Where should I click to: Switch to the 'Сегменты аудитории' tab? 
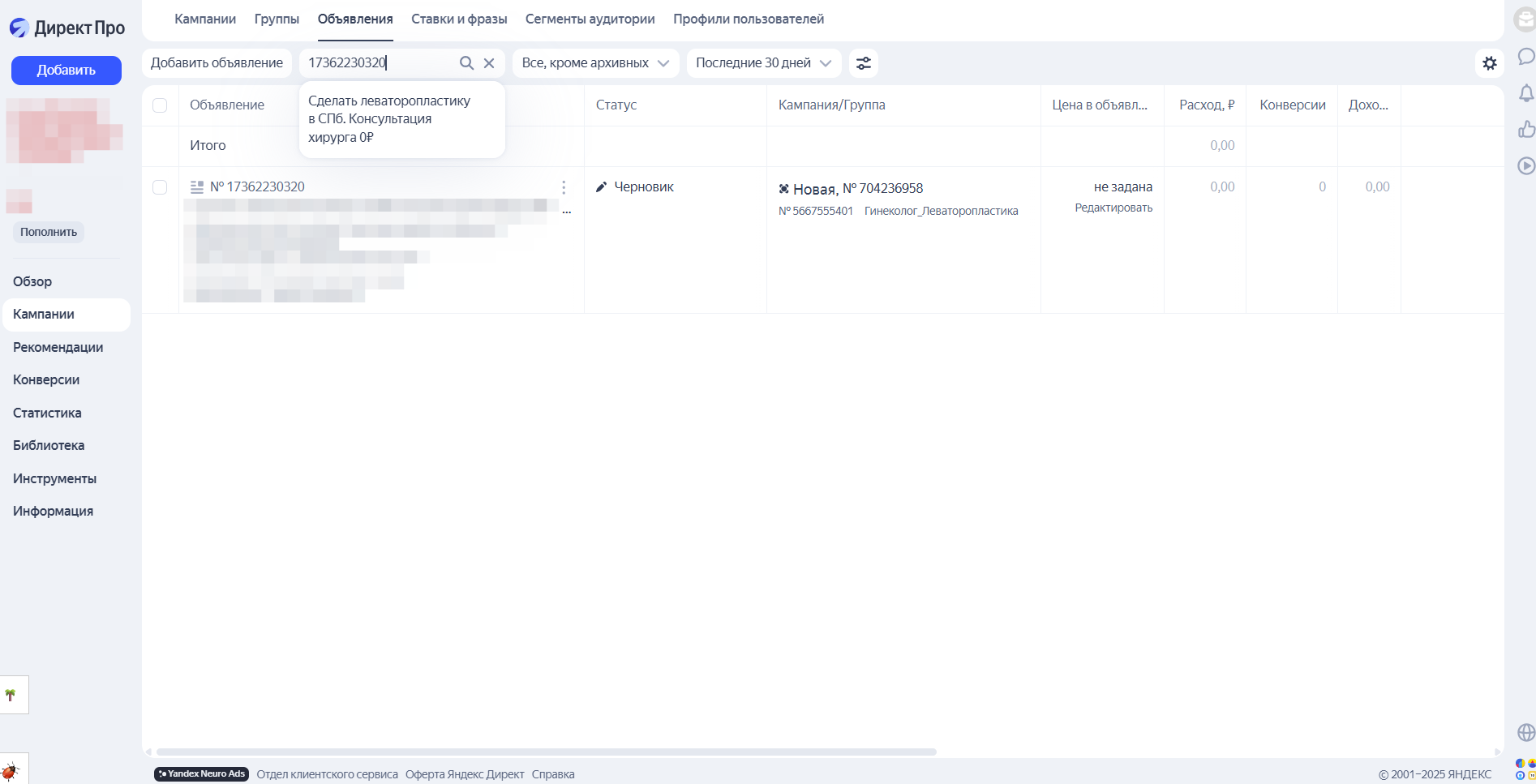pyautogui.click(x=590, y=19)
